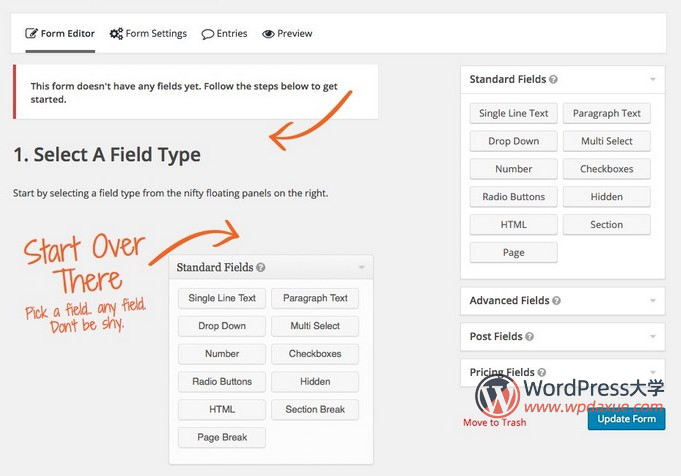Click the 'Start by selecting a field type' sentence
This screenshot has width=681, height=476.
(x=170, y=193)
